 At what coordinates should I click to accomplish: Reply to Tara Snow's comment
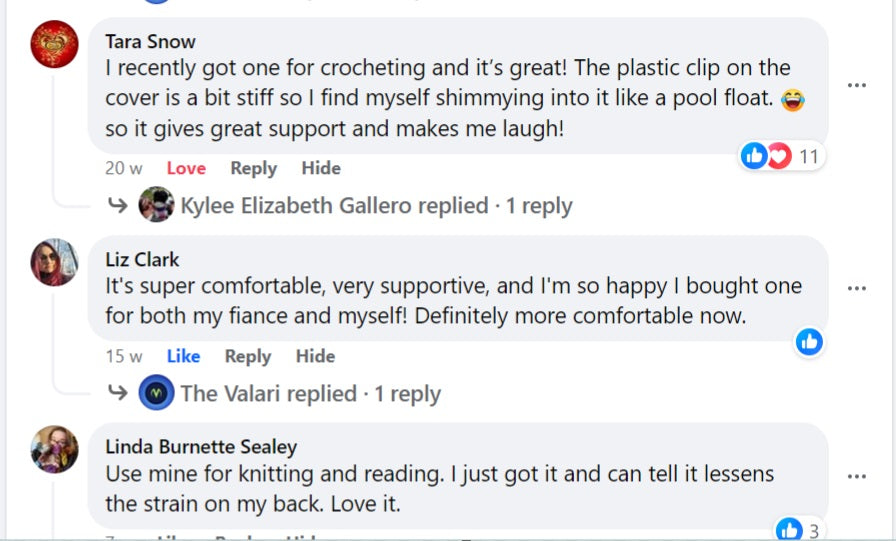click(253, 168)
